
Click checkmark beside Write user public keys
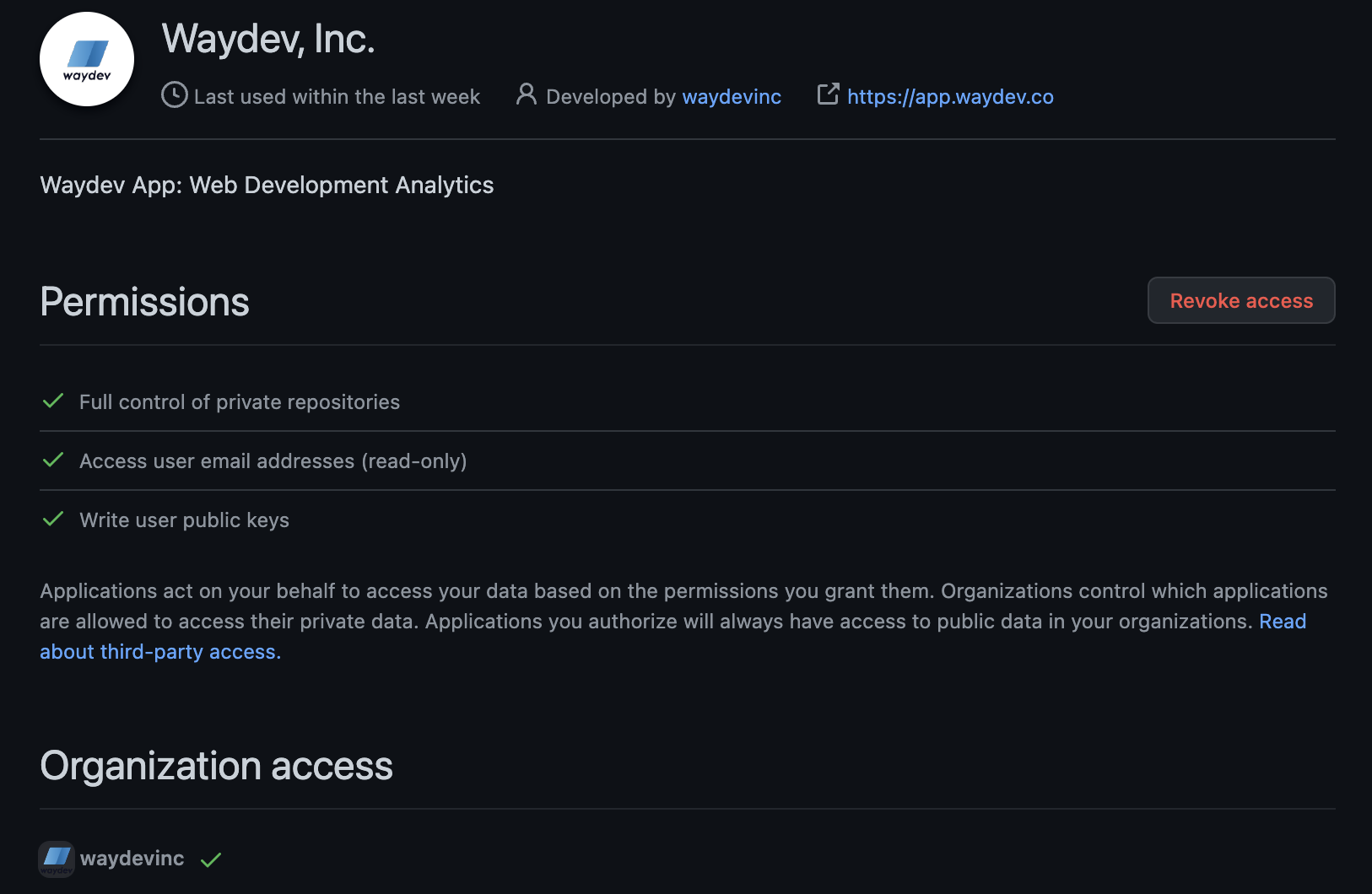[x=53, y=520]
